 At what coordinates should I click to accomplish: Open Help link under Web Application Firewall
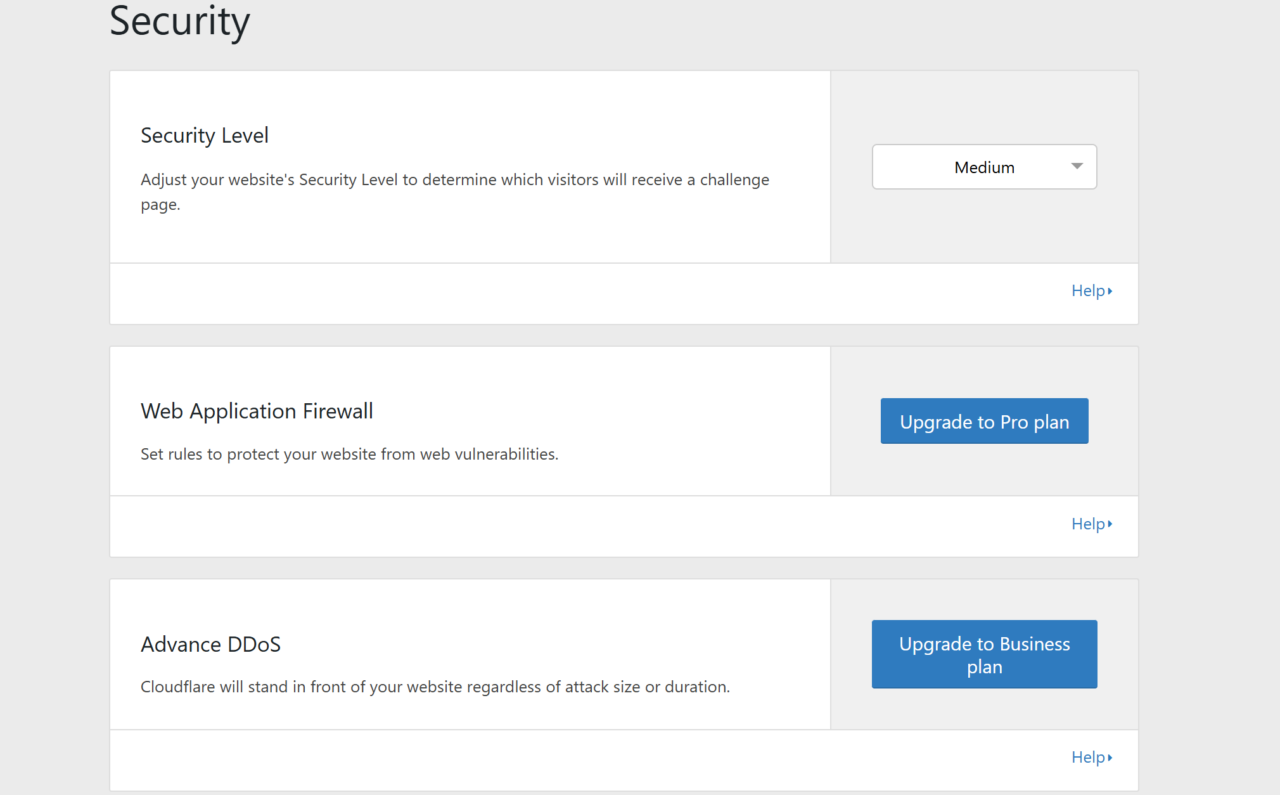tap(1087, 524)
